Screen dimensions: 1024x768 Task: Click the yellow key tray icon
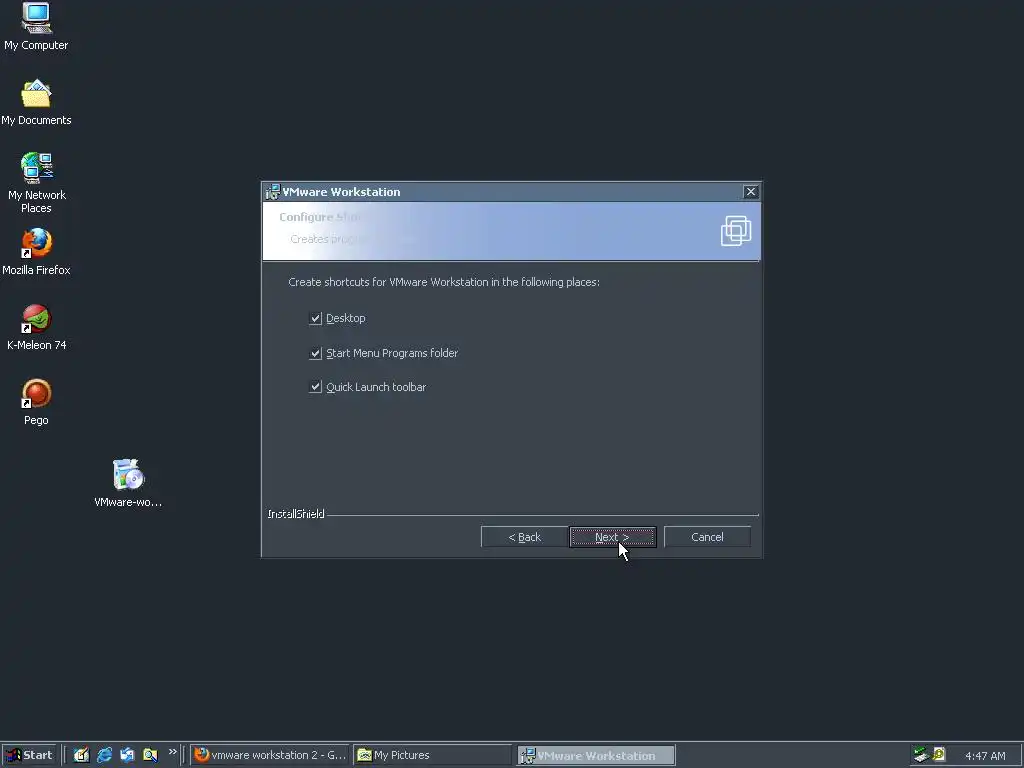[939, 755]
